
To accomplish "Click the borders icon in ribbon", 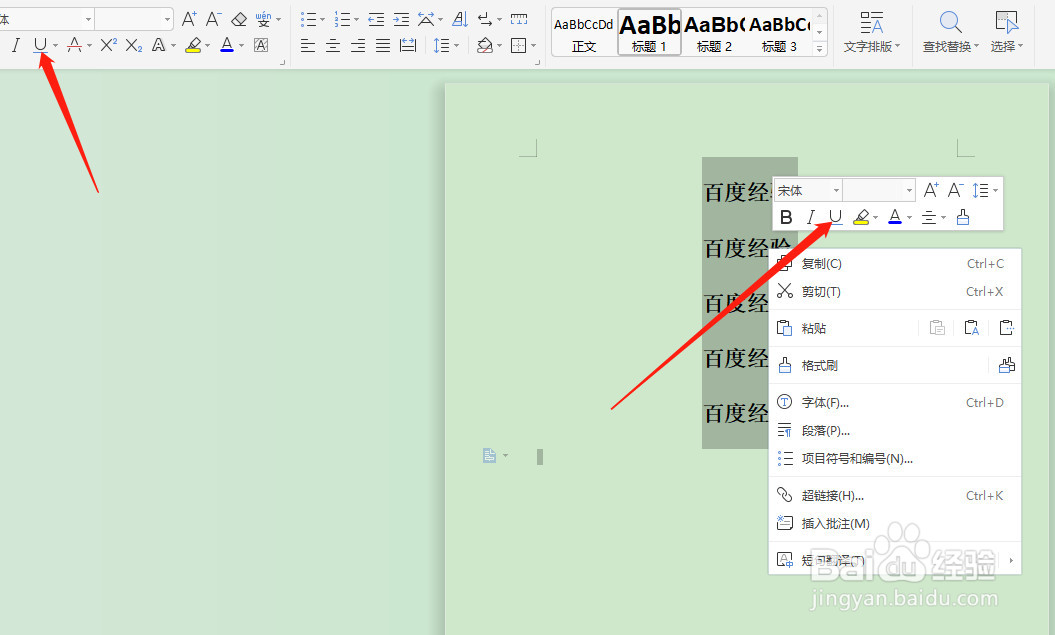I will tap(519, 46).
